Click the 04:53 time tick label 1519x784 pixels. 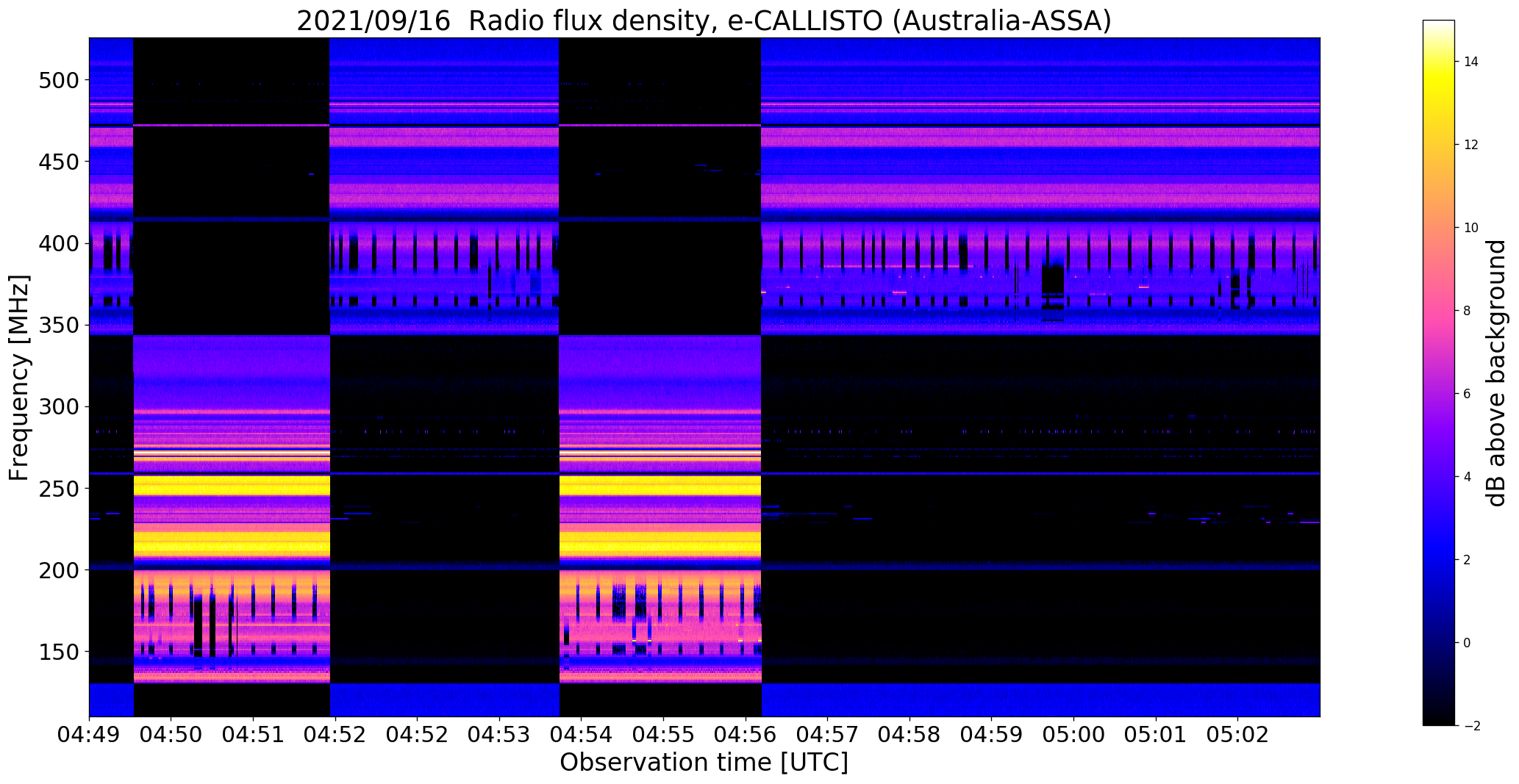(500, 734)
